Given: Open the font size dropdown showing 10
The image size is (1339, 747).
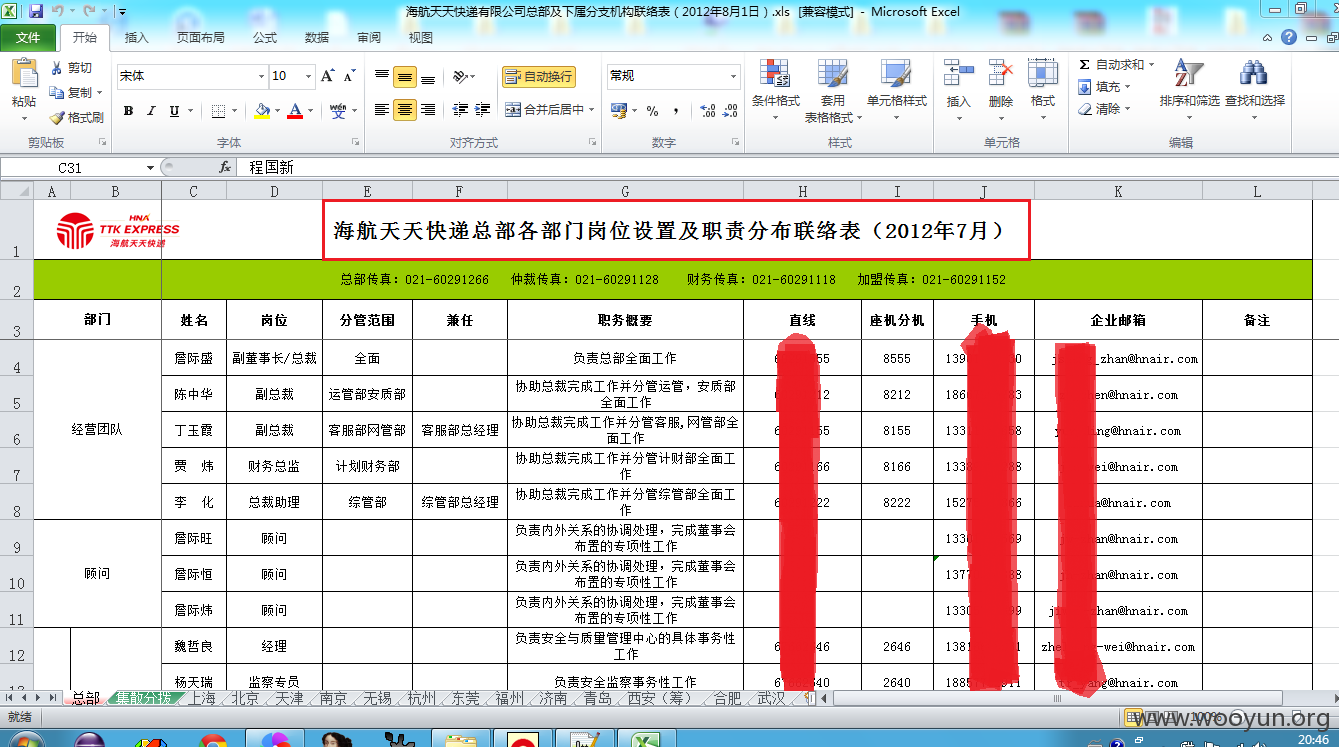Looking at the screenshot, I should [x=309, y=76].
